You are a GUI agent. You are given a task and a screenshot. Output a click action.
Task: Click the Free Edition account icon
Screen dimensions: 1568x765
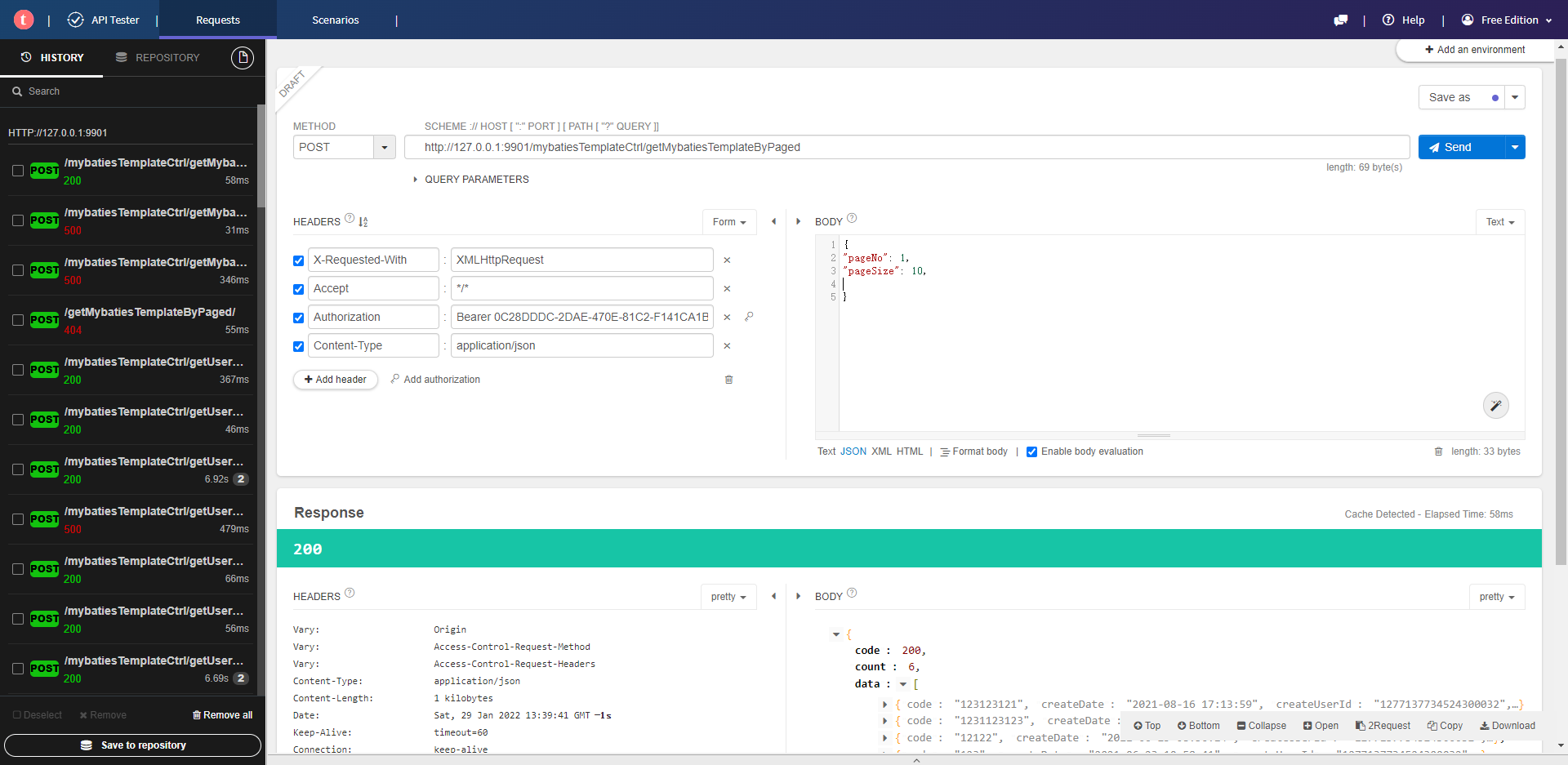click(1468, 20)
